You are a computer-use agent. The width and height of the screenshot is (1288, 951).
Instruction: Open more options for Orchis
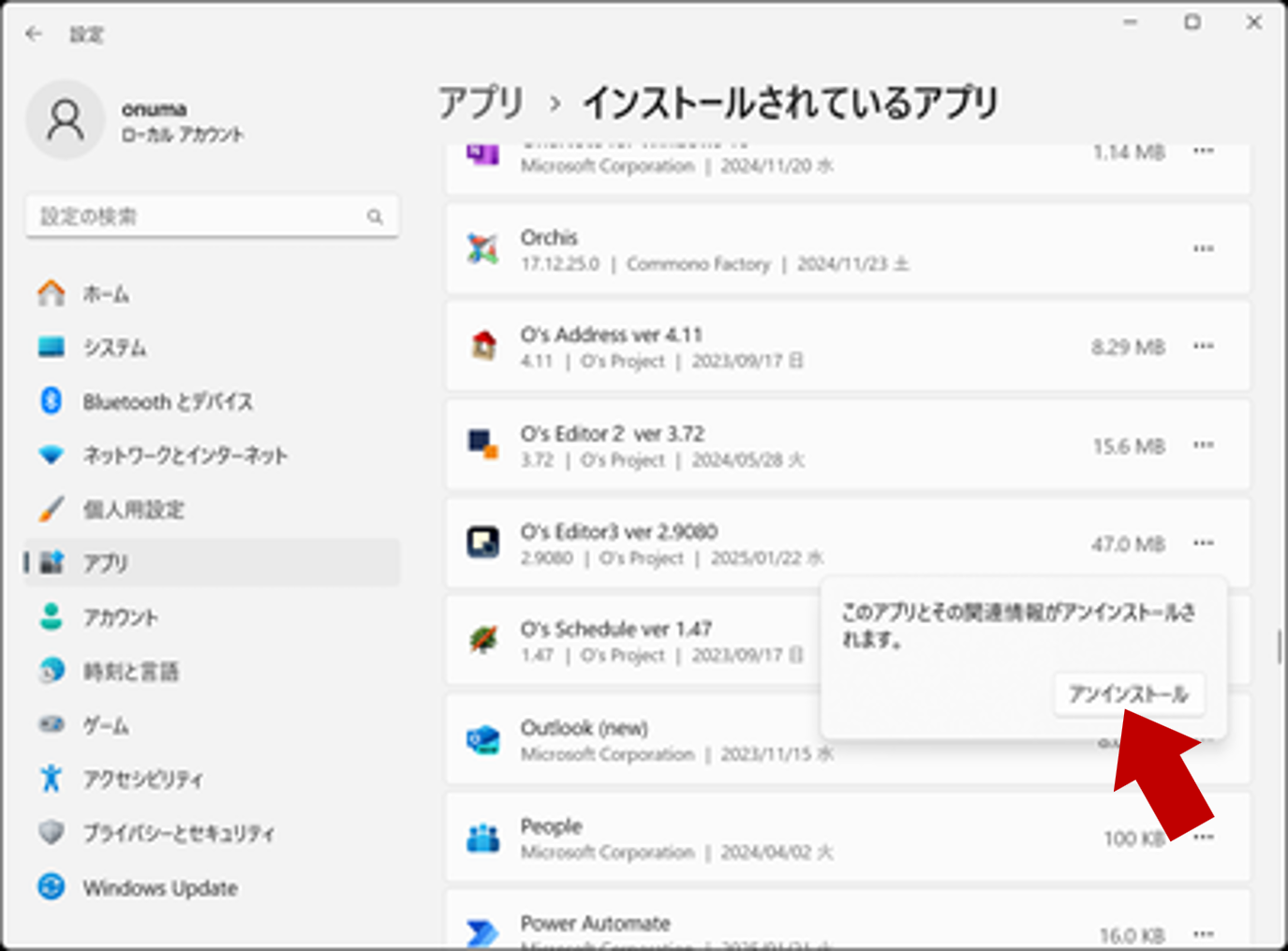pyautogui.click(x=1204, y=248)
